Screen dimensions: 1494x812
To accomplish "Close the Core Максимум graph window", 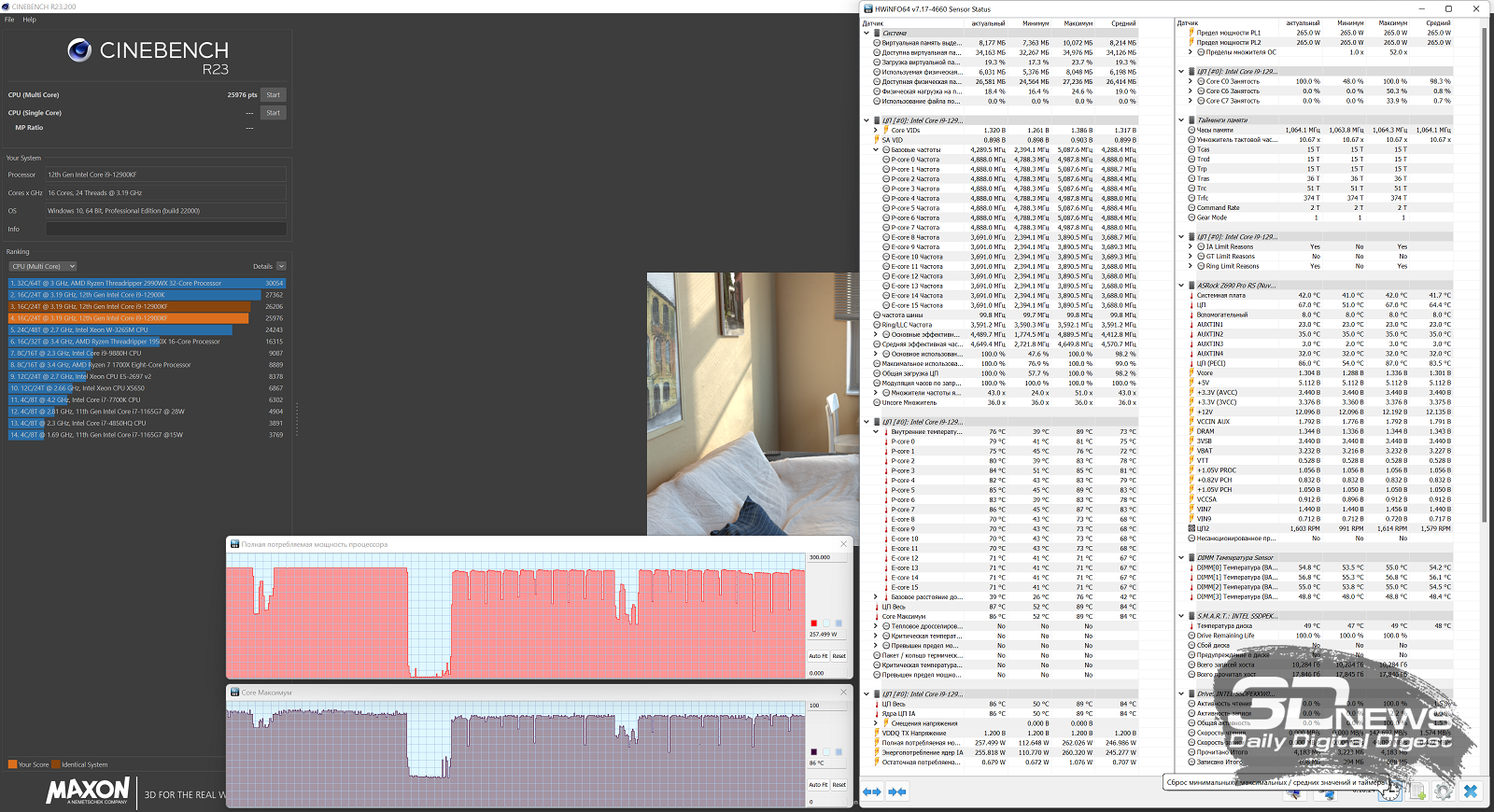I will pyautogui.click(x=843, y=693).
